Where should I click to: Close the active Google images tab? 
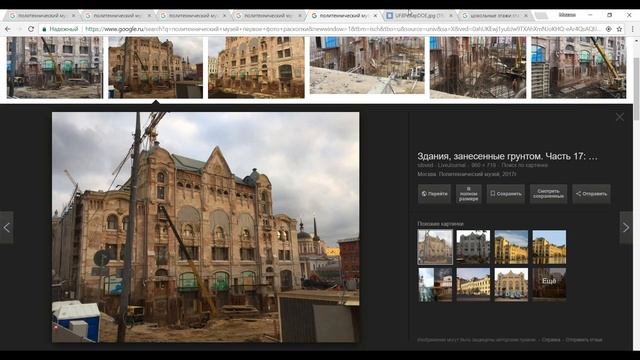(375, 16)
